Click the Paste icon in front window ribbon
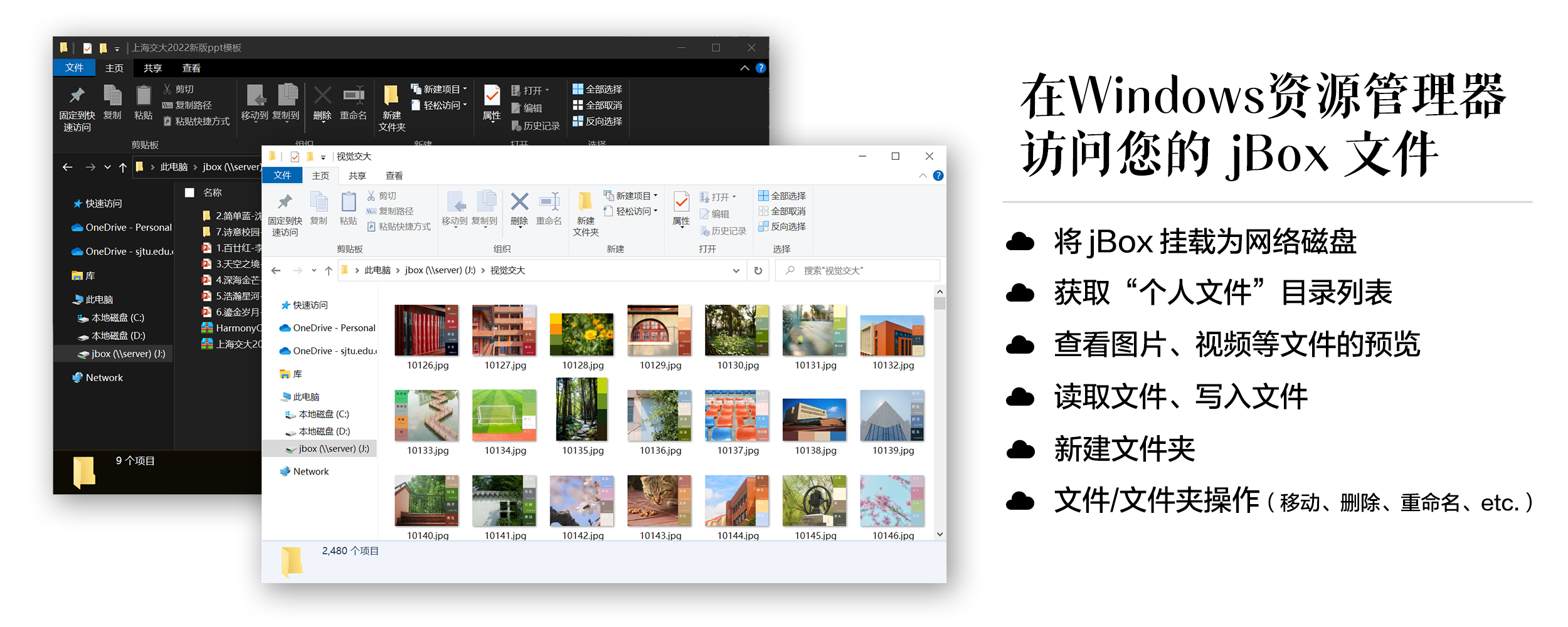 click(348, 208)
